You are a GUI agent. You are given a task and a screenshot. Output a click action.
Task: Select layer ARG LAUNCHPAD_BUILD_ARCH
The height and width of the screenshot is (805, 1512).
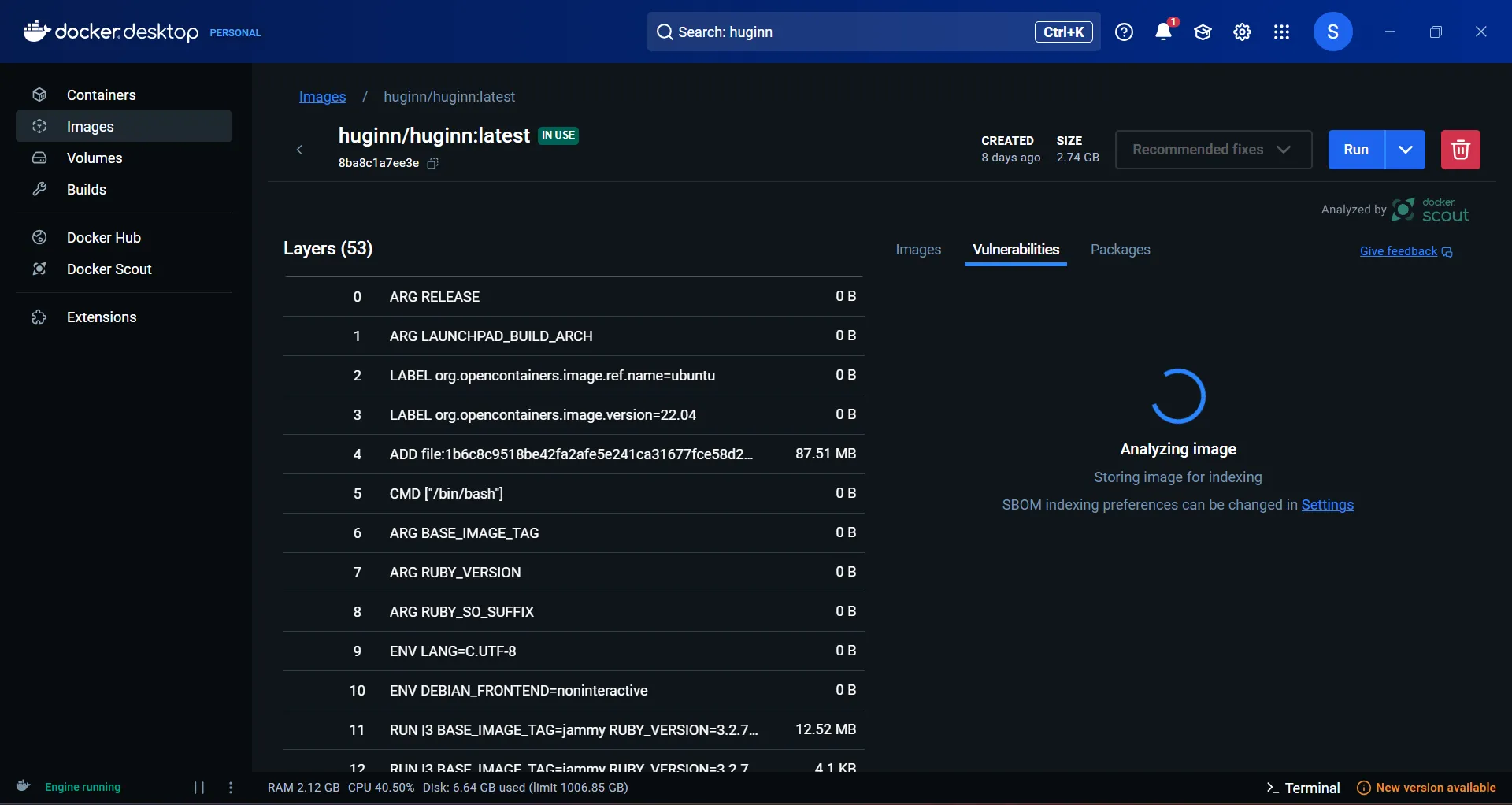(573, 336)
